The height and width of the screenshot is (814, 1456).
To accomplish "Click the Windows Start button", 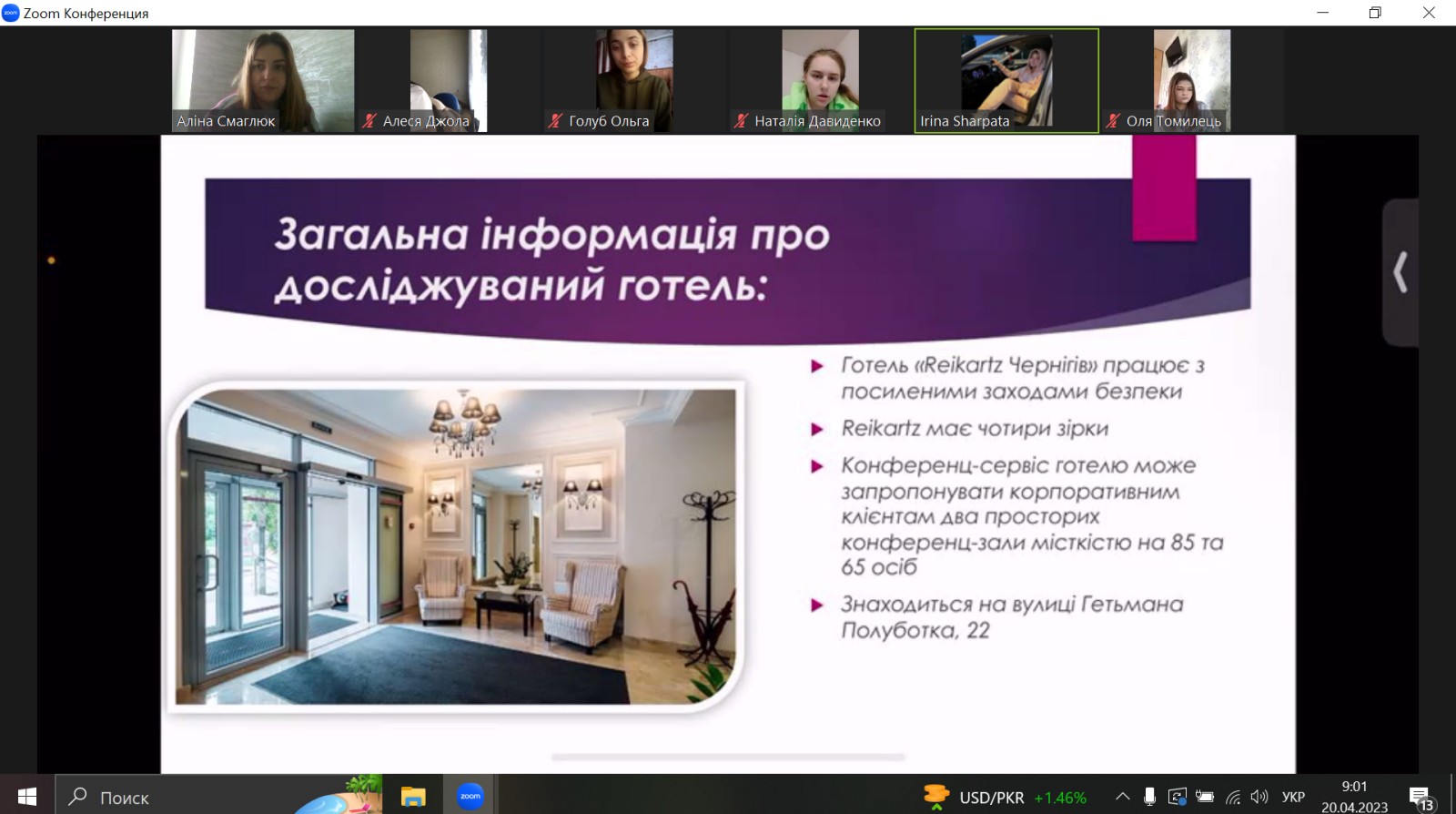I will (x=27, y=797).
